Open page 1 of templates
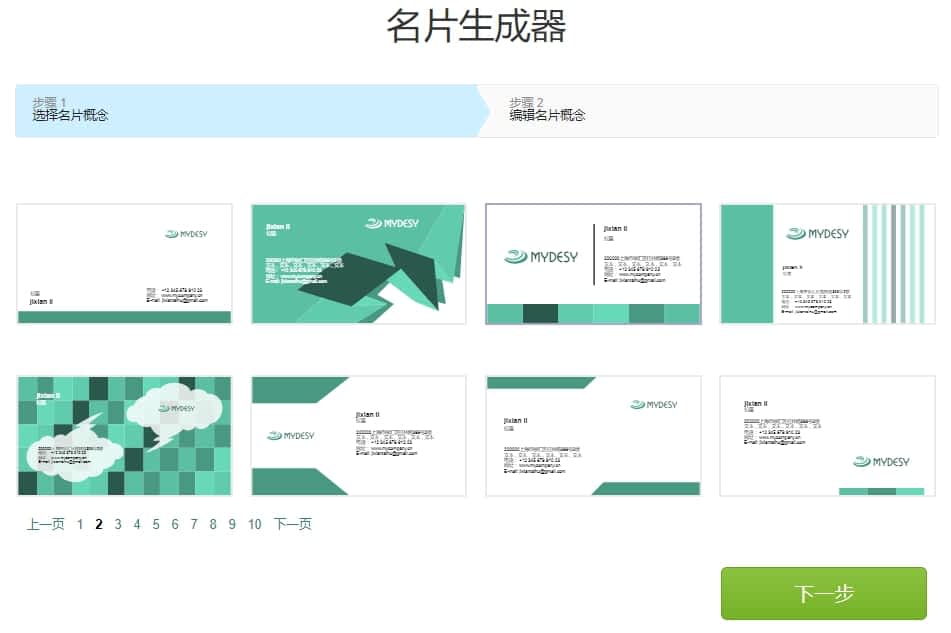 (x=80, y=524)
